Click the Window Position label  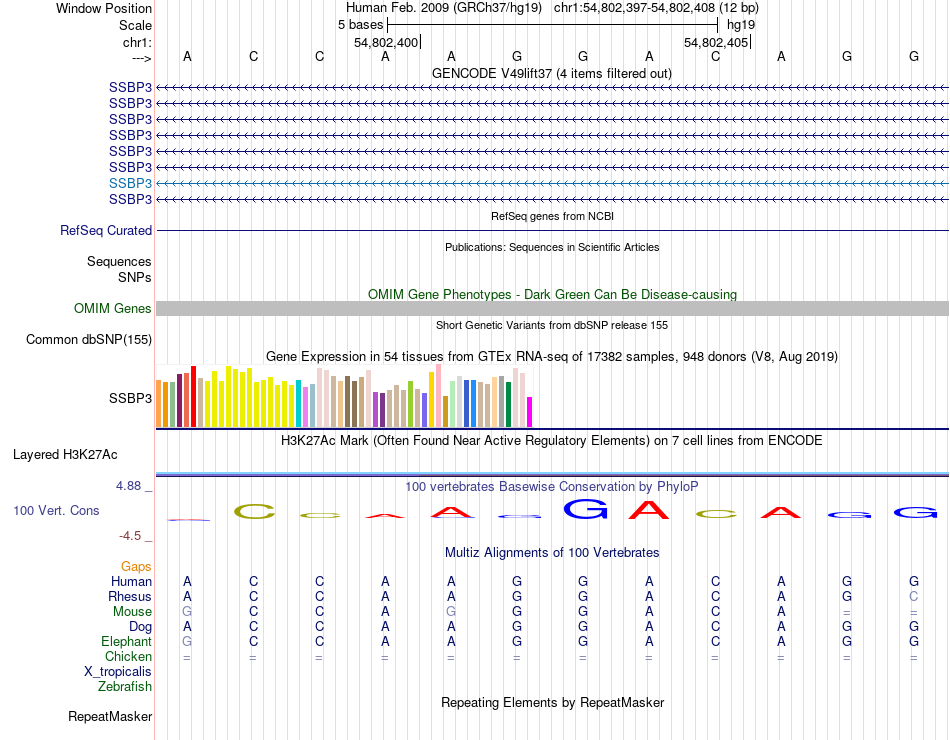point(104,8)
